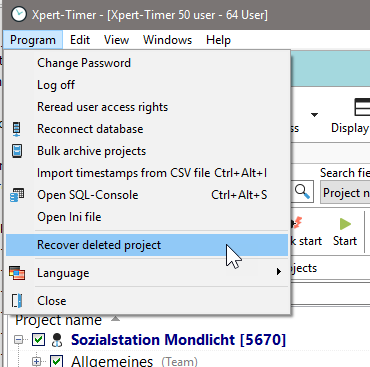The width and height of the screenshot is (370, 367).
Task: Open toolbar dropdown arrow left of Display
Action: (314, 115)
